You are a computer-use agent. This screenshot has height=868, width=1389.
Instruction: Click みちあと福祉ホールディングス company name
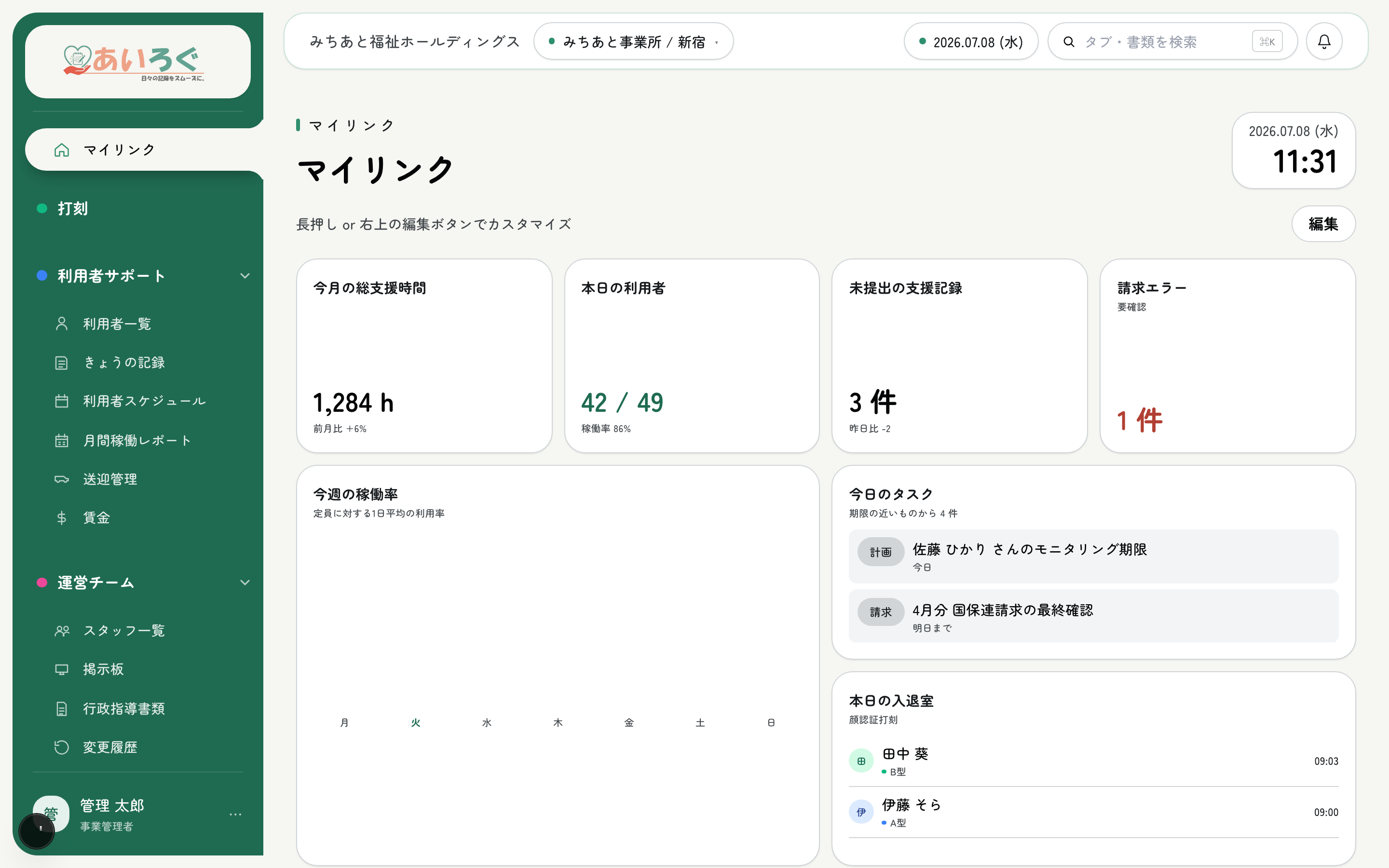click(414, 41)
